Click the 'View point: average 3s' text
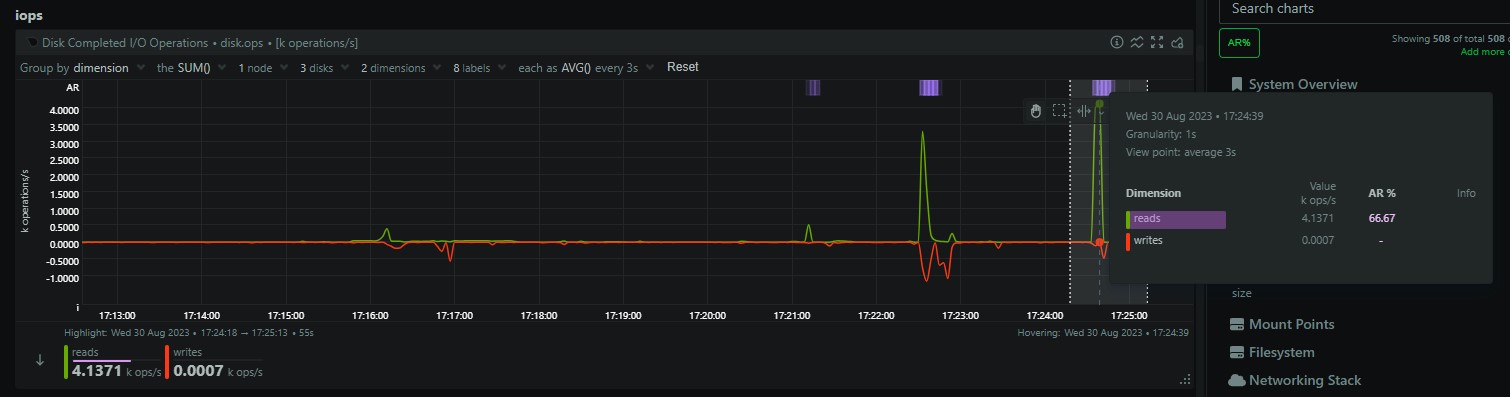Image resolution: width=1510 pixels, height=397 pixels. pyautogui.click(x=1181, y=152)
